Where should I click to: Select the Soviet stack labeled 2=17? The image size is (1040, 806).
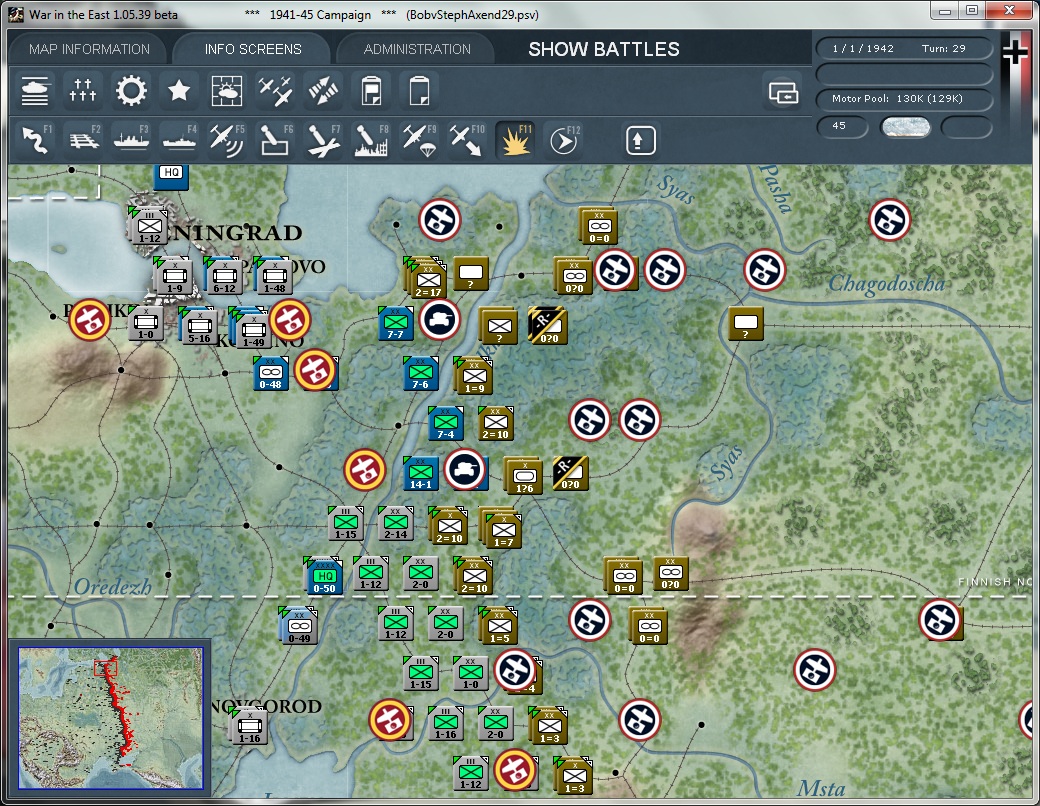coord(427,279)
